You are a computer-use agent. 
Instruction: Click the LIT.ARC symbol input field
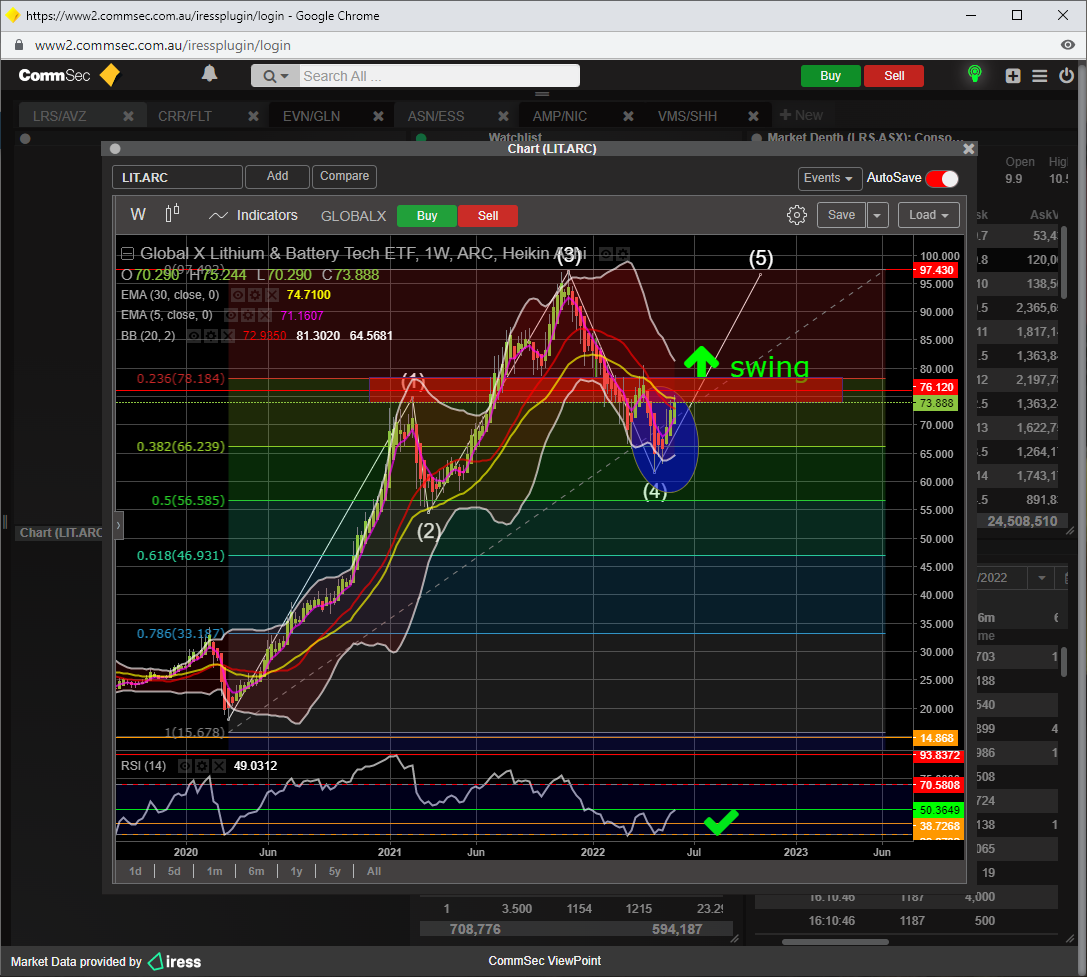coord(177,177)
